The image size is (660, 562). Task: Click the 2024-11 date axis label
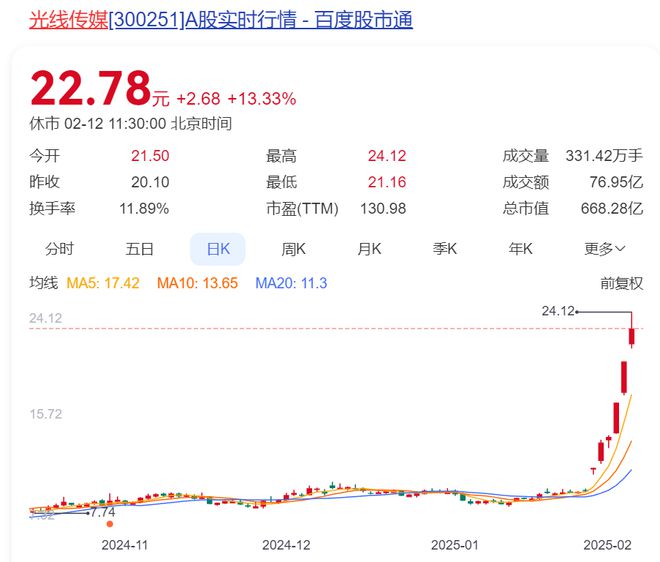[x=125, y=545]
